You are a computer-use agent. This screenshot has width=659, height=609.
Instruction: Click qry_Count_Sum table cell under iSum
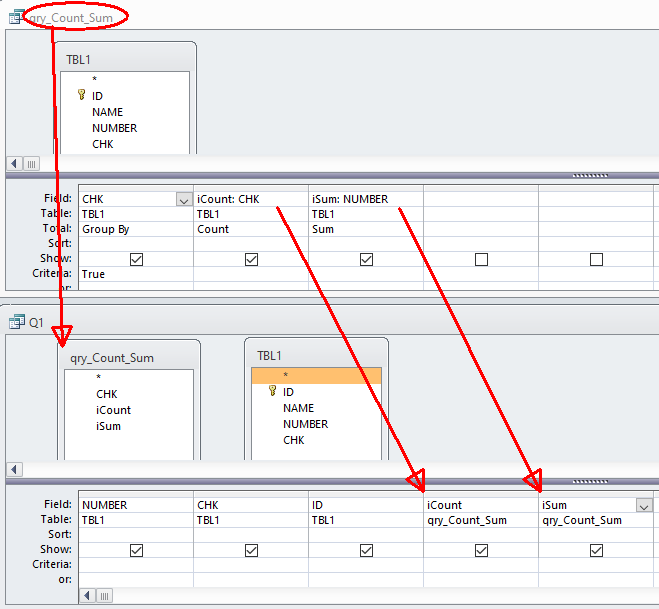(596, 520)
